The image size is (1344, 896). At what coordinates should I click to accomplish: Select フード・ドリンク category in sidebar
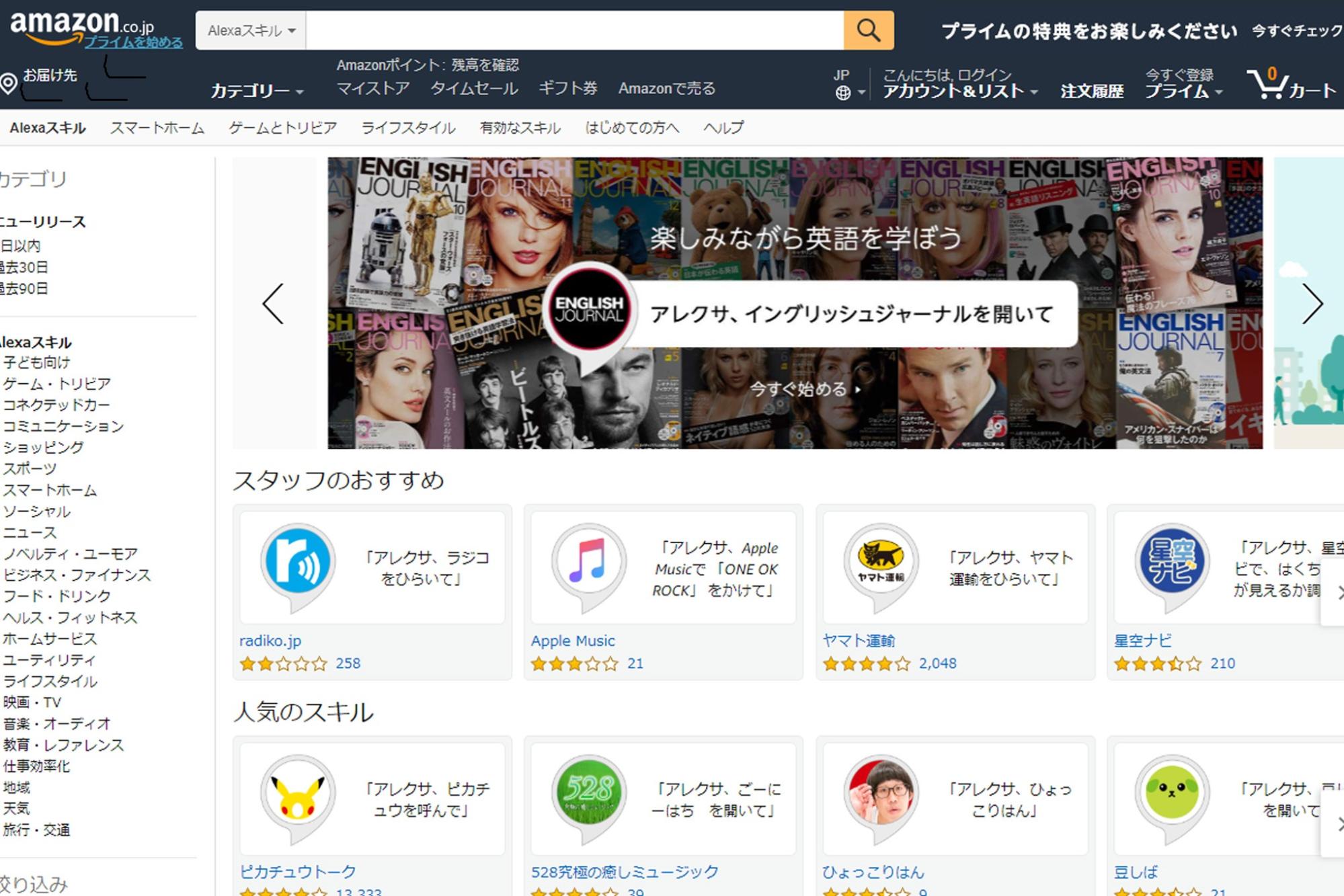coord(57,596)
